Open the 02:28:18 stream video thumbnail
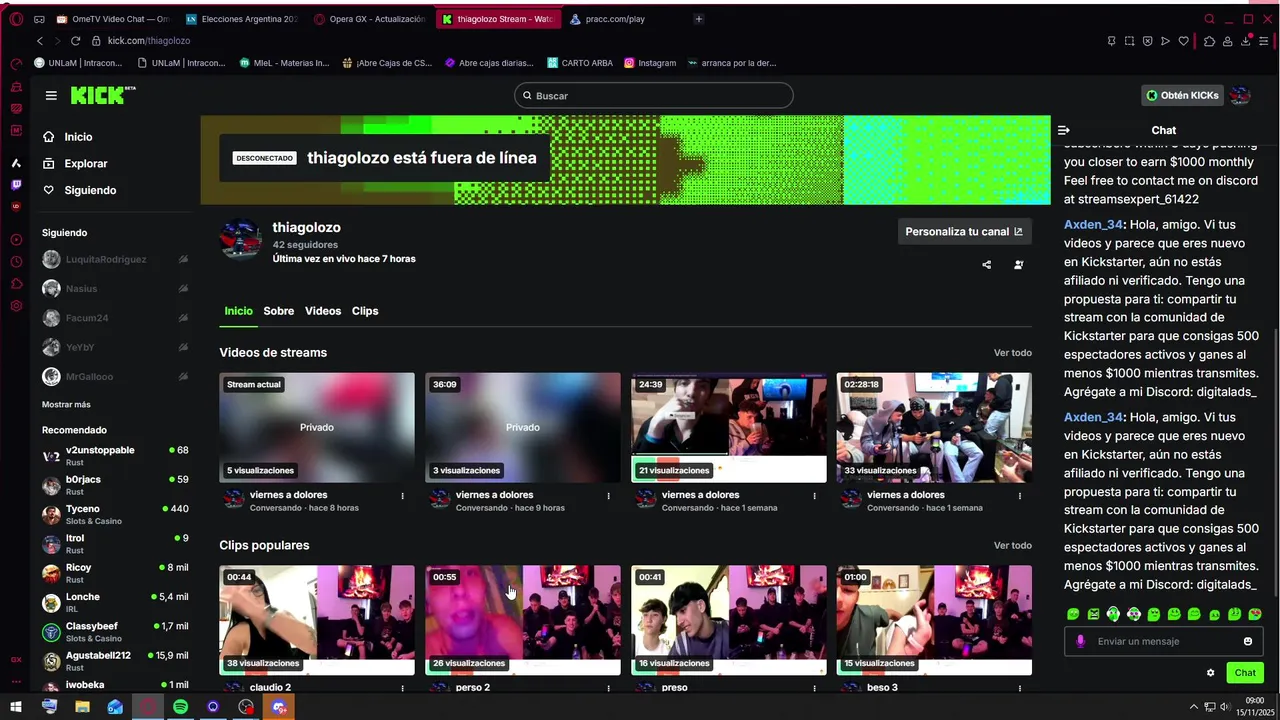Viewport: 1280px width, 720px height. point(934,428)
